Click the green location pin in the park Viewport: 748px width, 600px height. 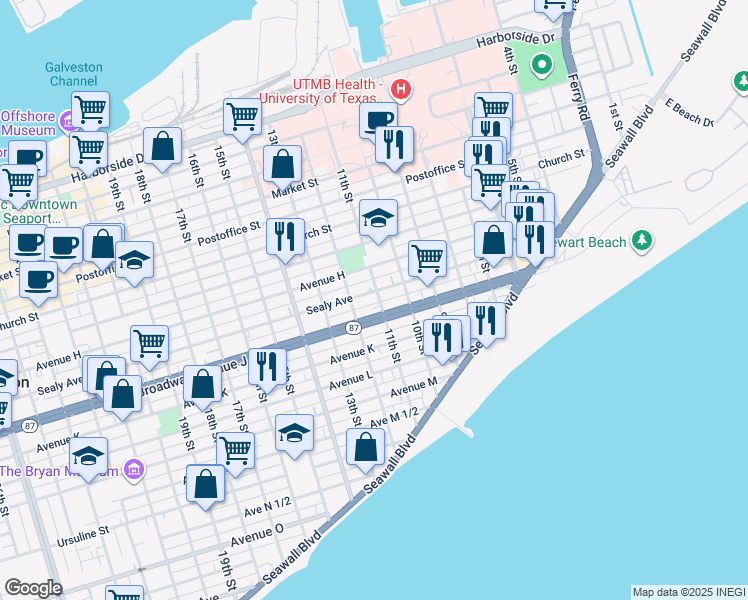[541, 65]
